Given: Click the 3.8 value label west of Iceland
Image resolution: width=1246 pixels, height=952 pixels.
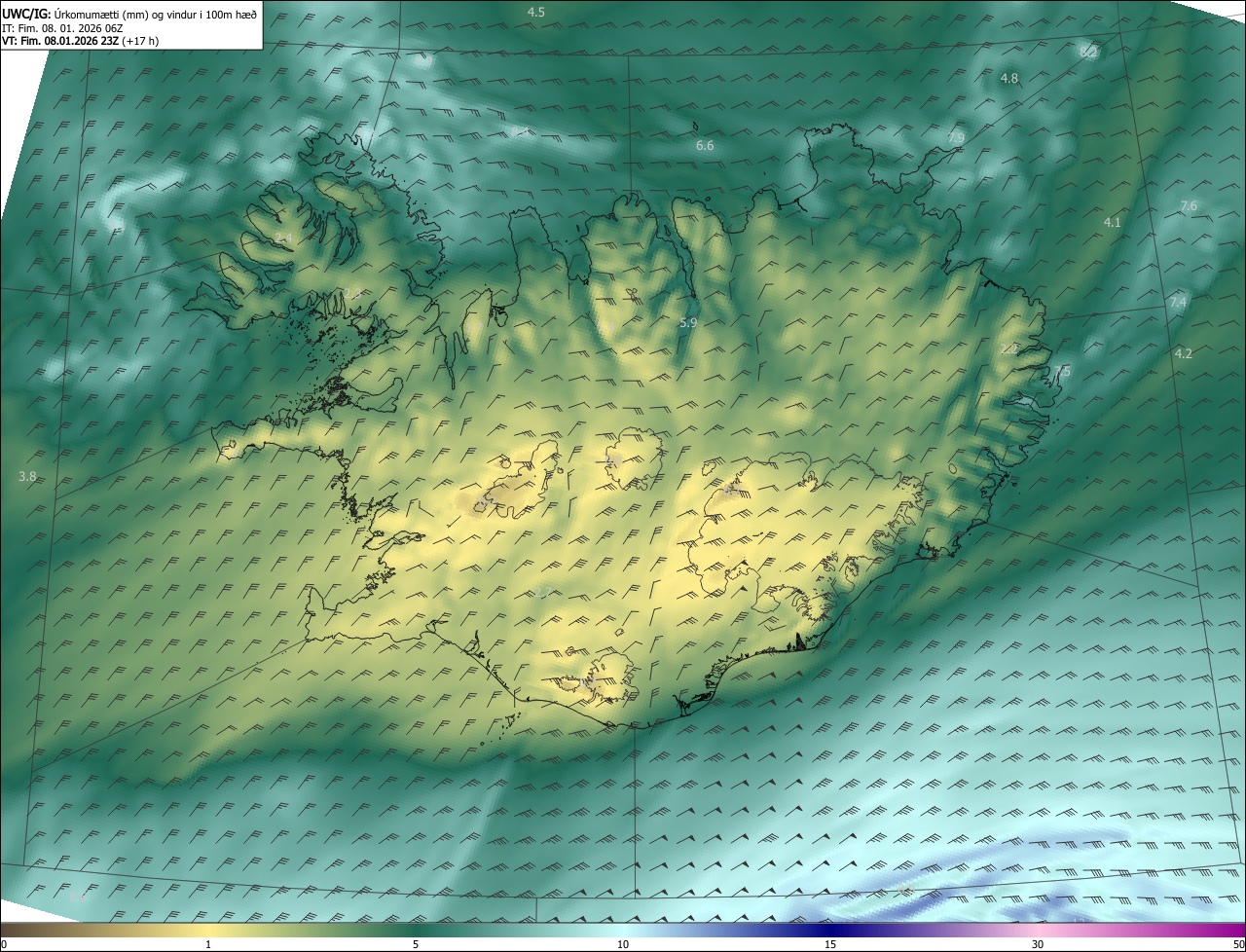Looking at the screenshot, I should (x=27, y=476).
